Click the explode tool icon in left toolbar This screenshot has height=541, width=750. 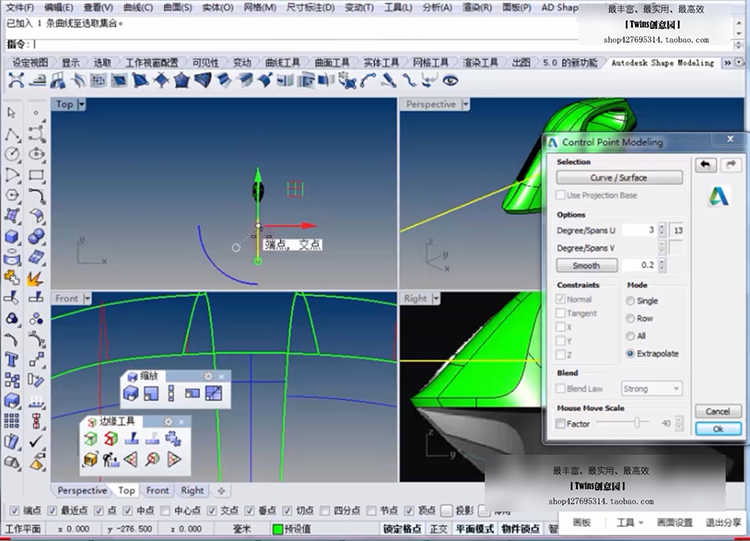pos(36,277)
